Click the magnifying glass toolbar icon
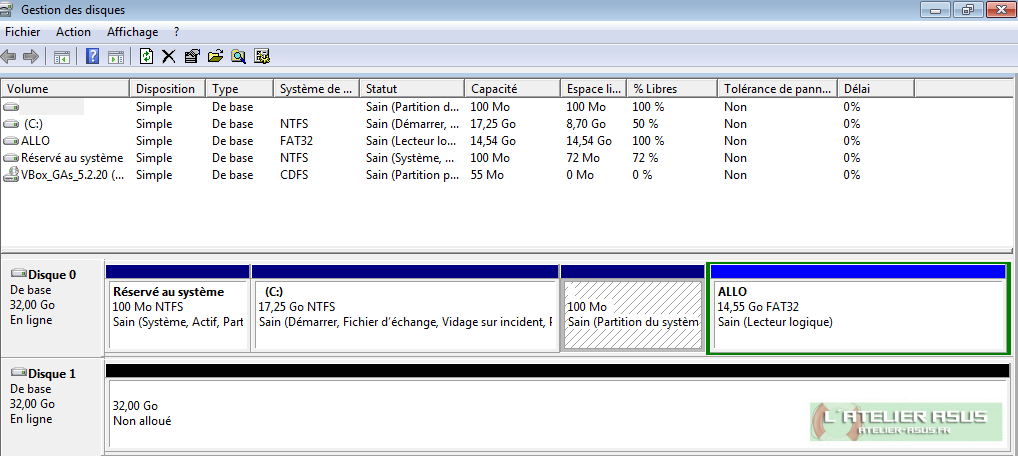Screen dimensions: 1018x456 (x=239, y=56)
